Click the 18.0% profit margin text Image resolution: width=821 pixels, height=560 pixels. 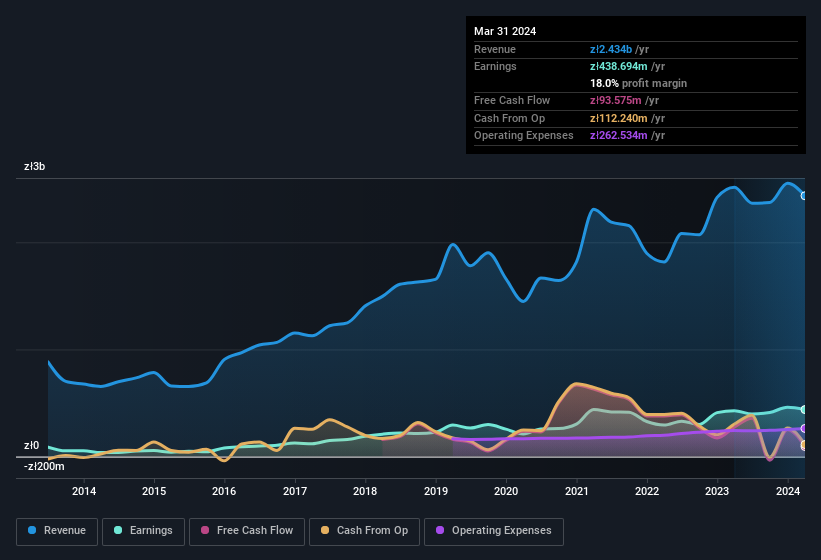coord(638,83)
